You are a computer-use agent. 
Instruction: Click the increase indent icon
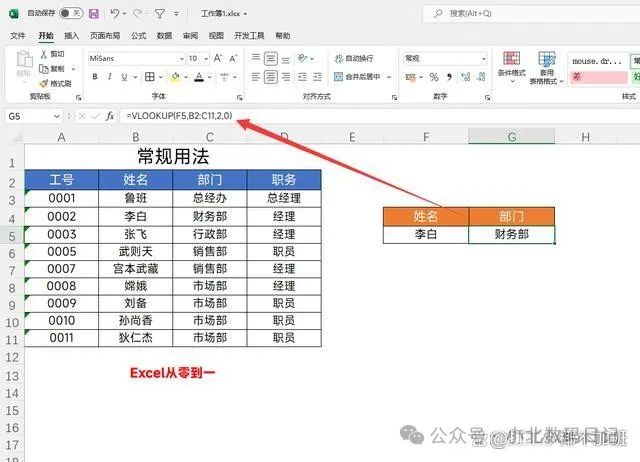point(317,76)
